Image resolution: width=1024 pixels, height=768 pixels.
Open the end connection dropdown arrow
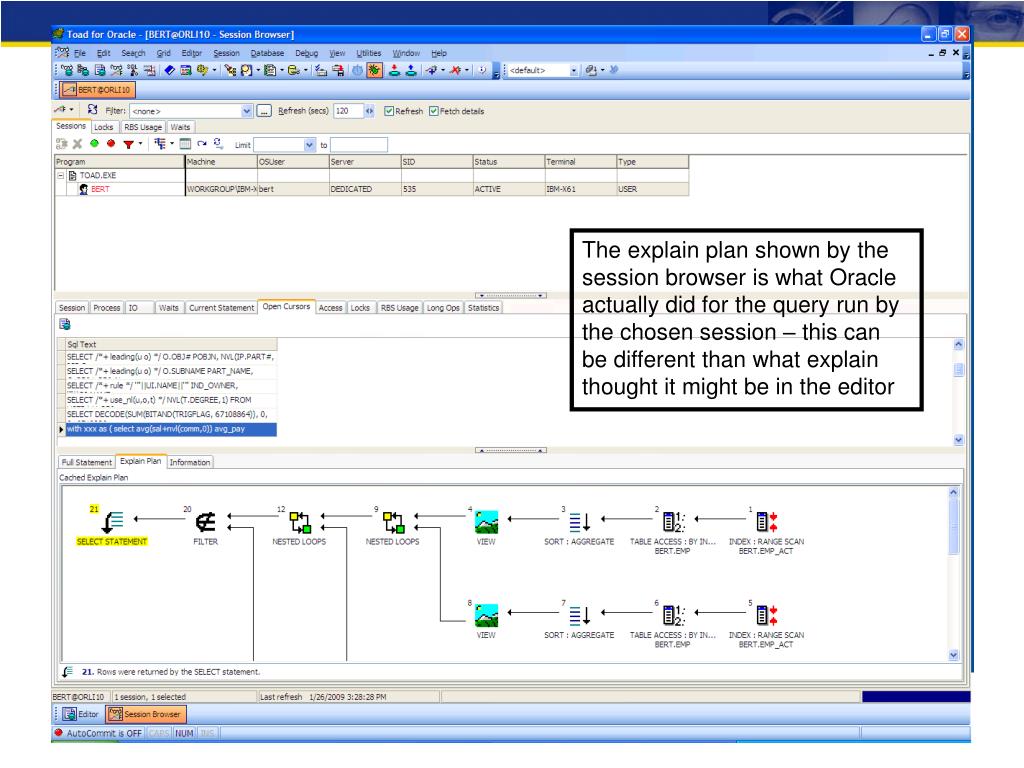467,70
